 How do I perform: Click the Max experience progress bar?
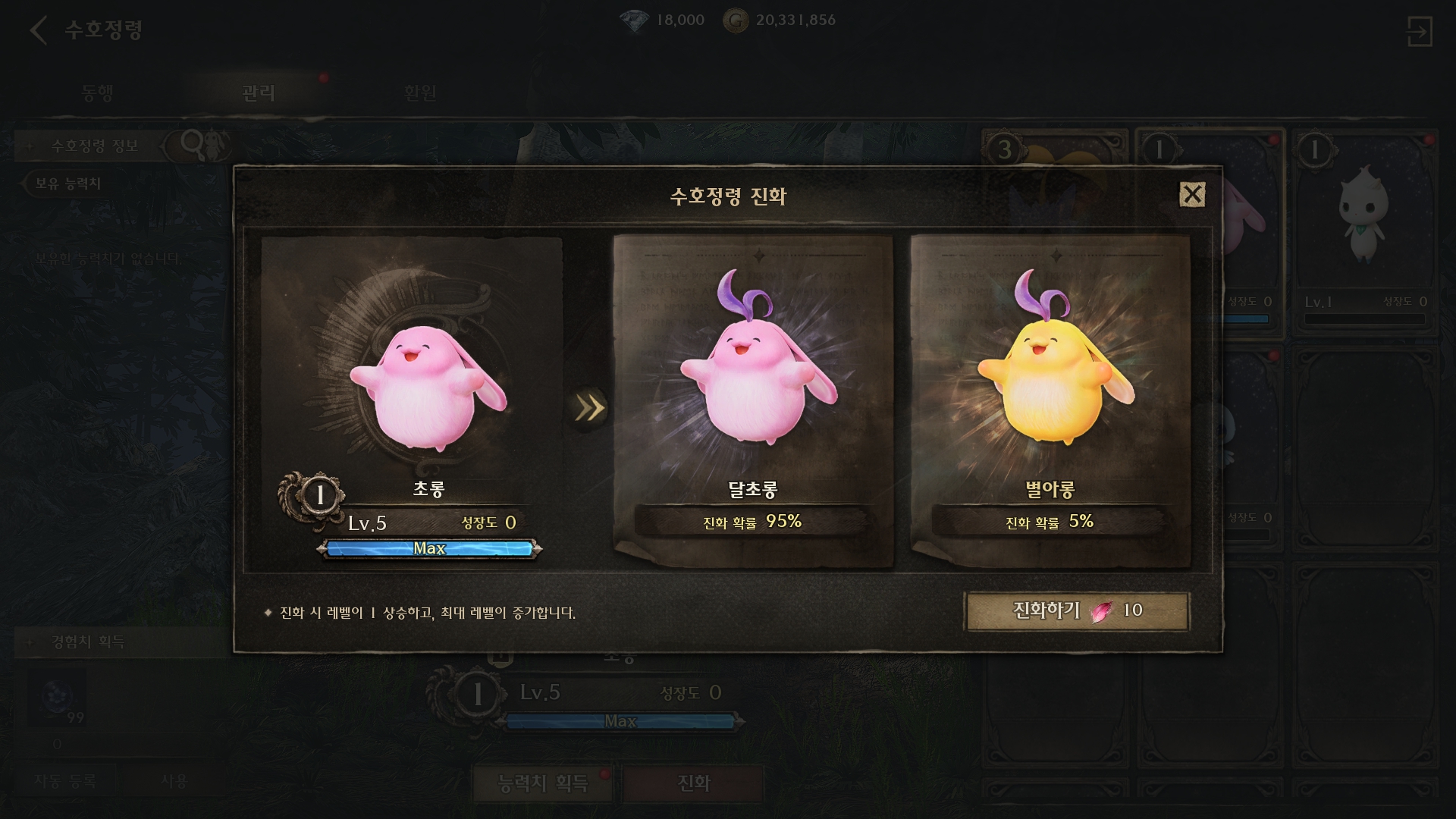429,548
